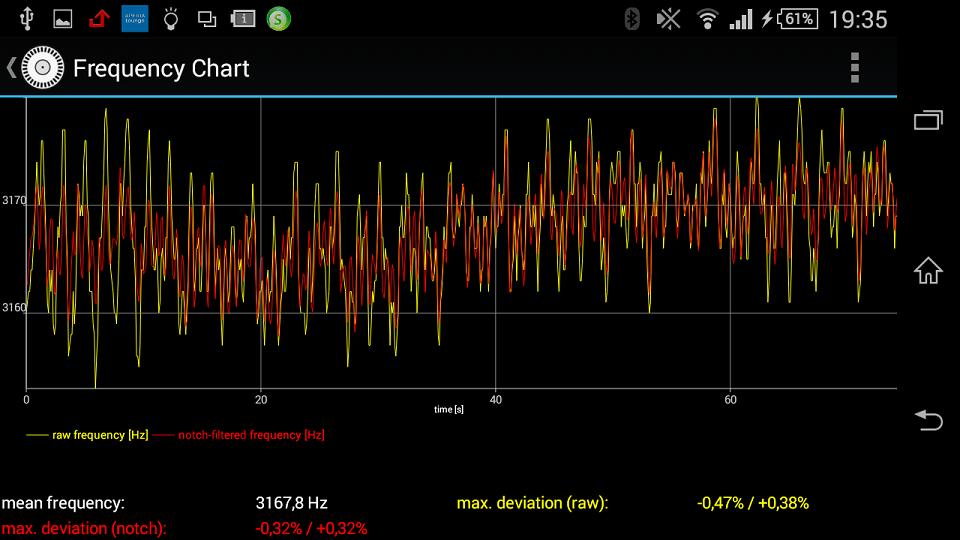
Task: Tap the 3160 y-axis label
Action: pyautogui.click(x=14, y=307)
